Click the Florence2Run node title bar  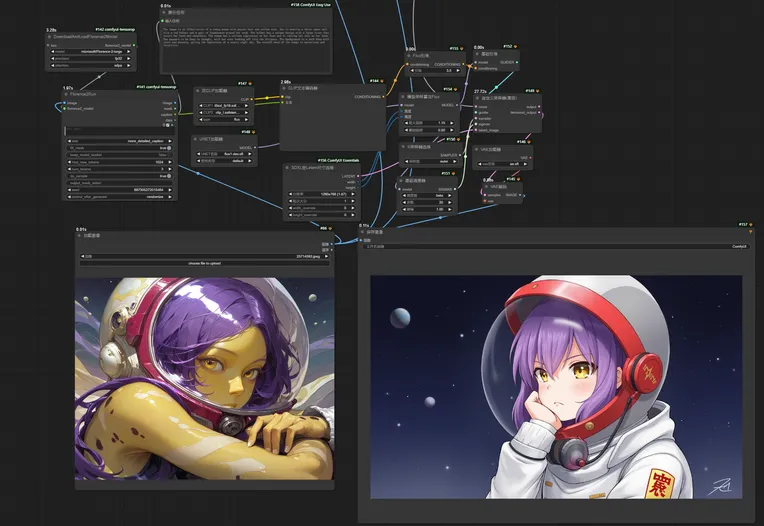pos(118,94)
